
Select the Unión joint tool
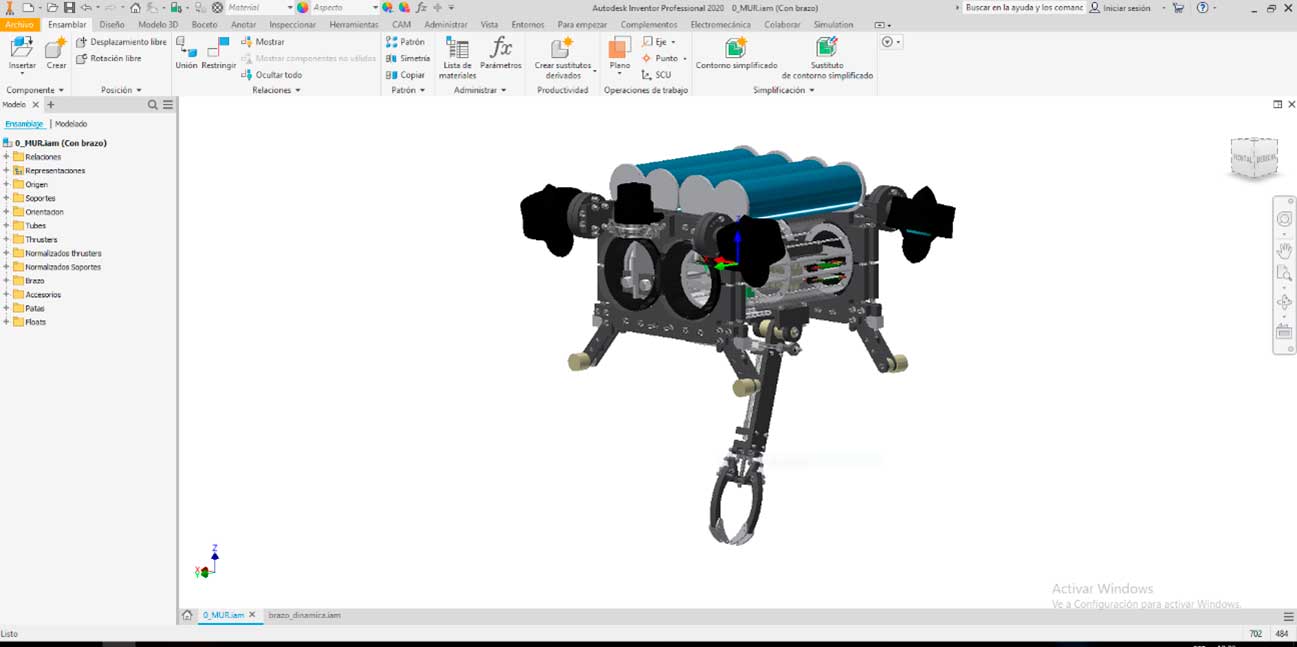click(186, 49)
